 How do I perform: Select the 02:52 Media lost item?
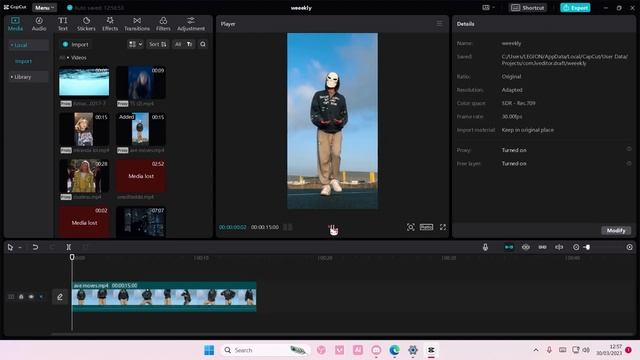click(x=141, y=176)
